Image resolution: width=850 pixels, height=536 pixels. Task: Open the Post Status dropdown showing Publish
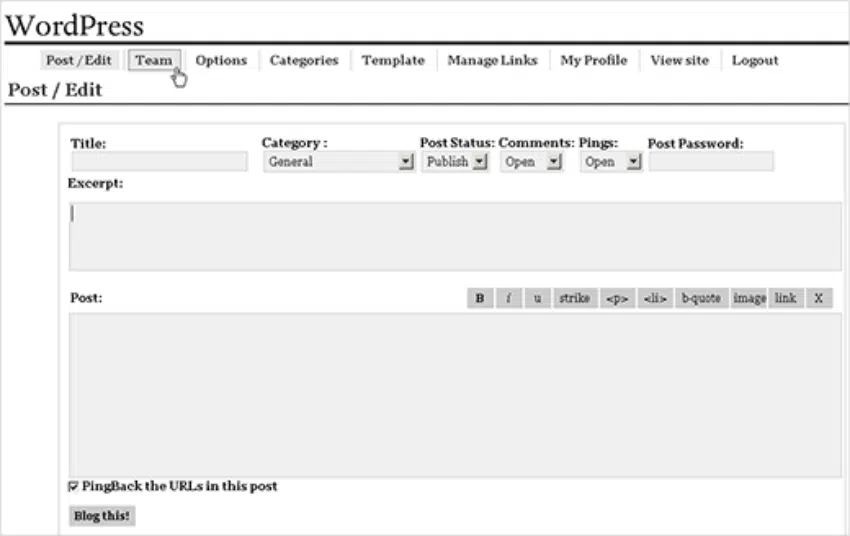pos(456,162)
